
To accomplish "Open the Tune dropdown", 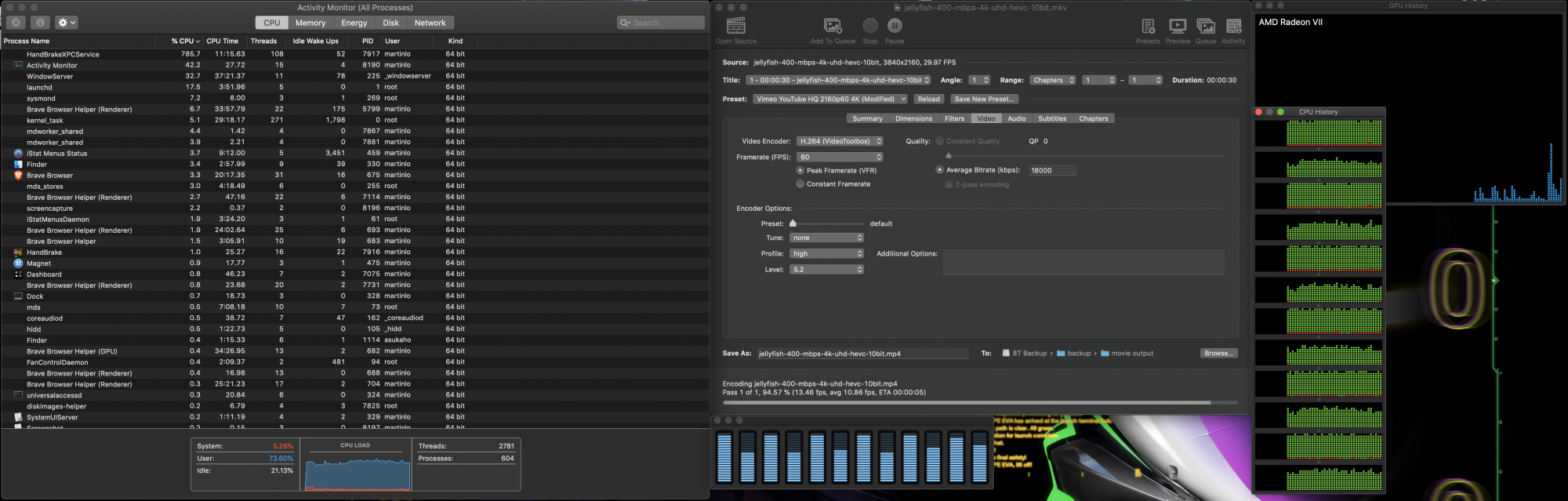I will point(826,238).
